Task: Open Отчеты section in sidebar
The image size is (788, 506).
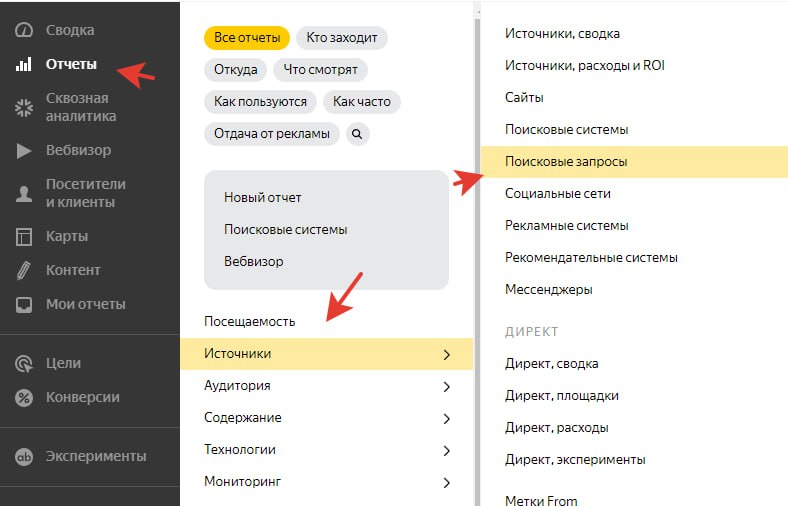Action: click(x=71, y=64)
